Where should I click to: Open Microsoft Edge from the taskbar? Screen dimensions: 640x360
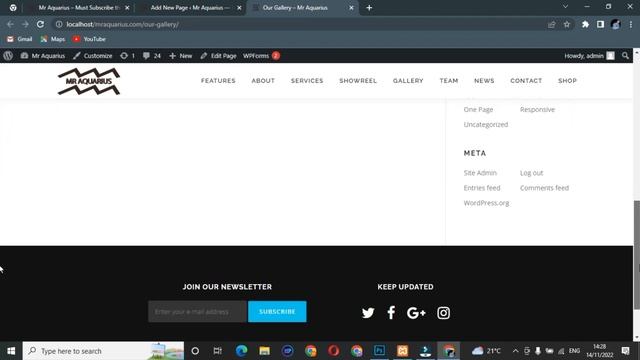point(241,351)
